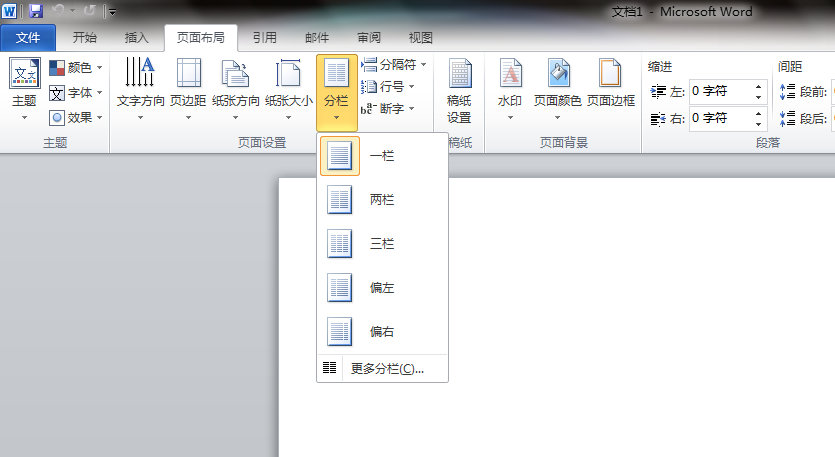This screenshot has height=457, width=835.
Task: Select Left column (偏左) option
Action: [382, 288]
